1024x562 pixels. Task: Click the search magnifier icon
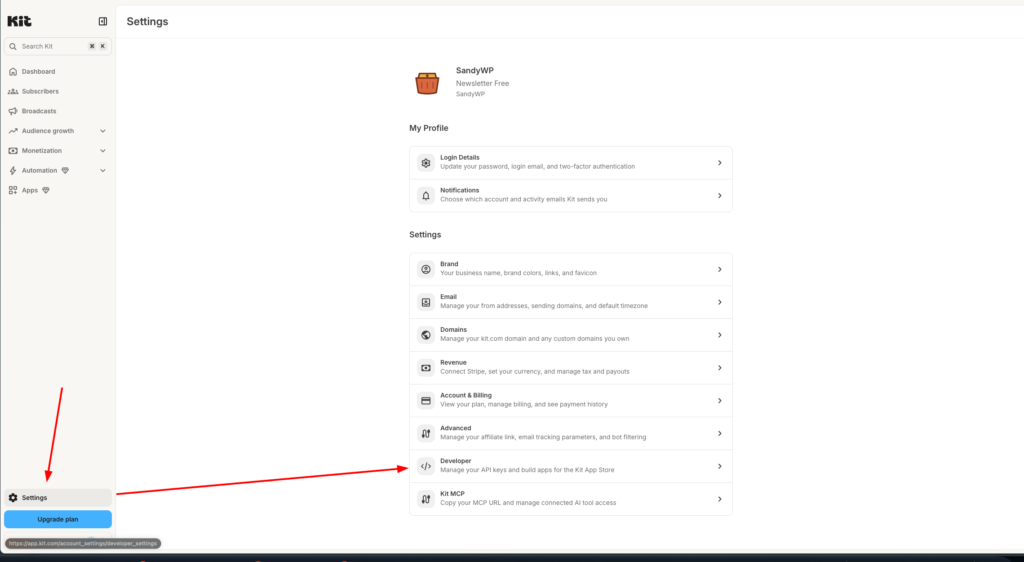[13, 46]
